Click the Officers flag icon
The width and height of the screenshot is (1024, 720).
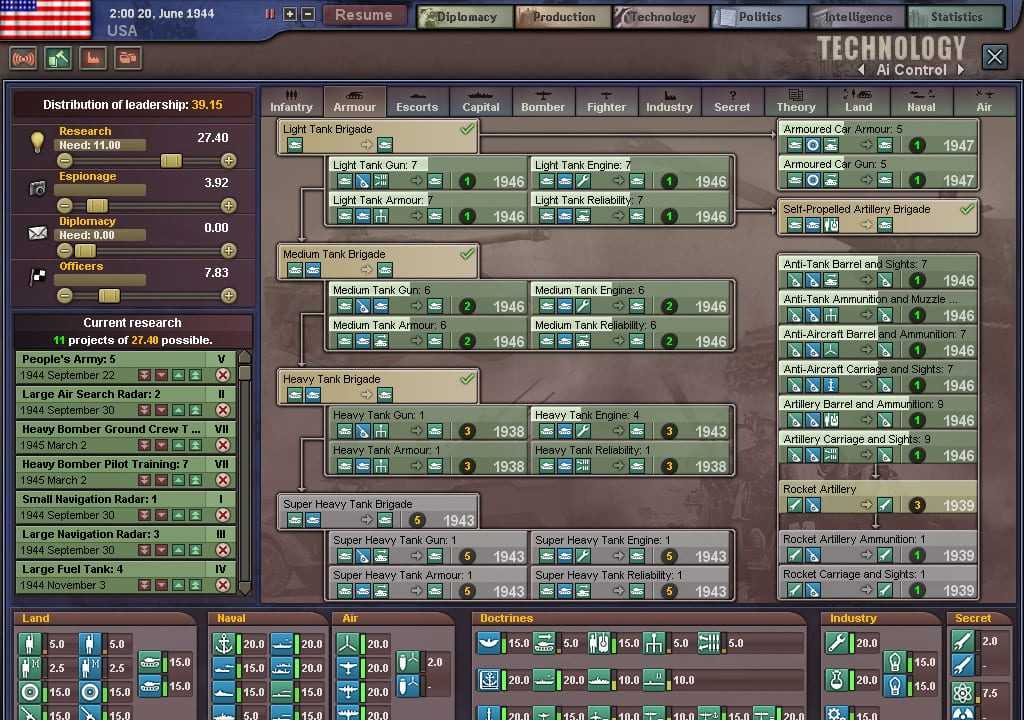point(38,277)
